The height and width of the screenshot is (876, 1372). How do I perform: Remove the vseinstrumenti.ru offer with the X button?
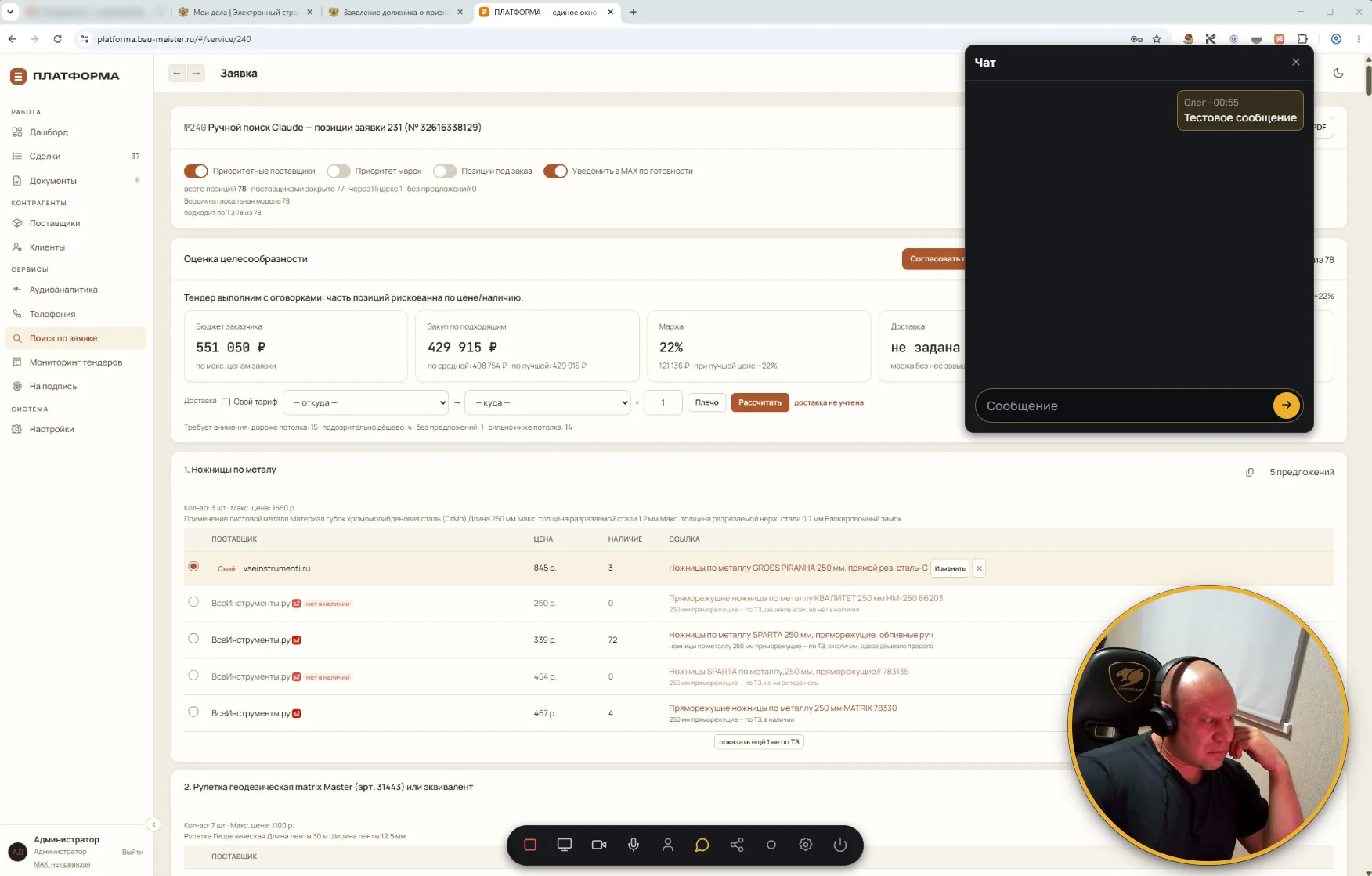pyautogui.click(x=979, y=568)
